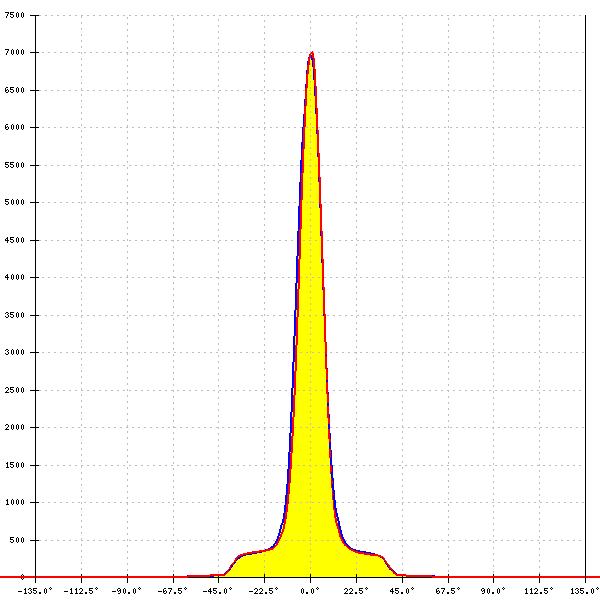Click the 3500 y-axis label
Viewport: 600px width, 600px height.
[15, 315]
